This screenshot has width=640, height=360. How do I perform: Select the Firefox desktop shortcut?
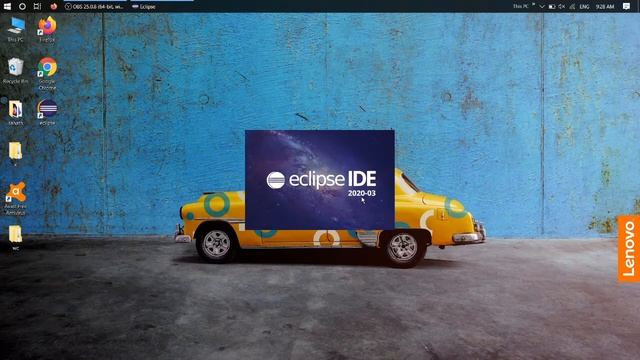coord(47,29)
